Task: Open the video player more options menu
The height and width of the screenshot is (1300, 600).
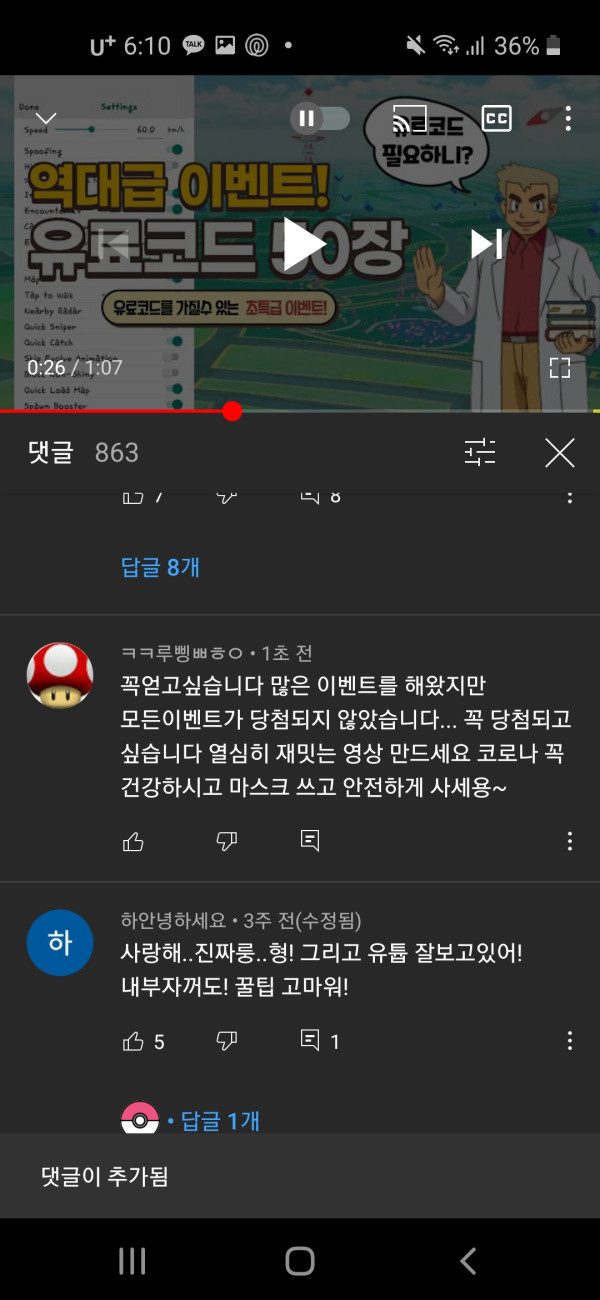Action: click(x=568, y=118)
